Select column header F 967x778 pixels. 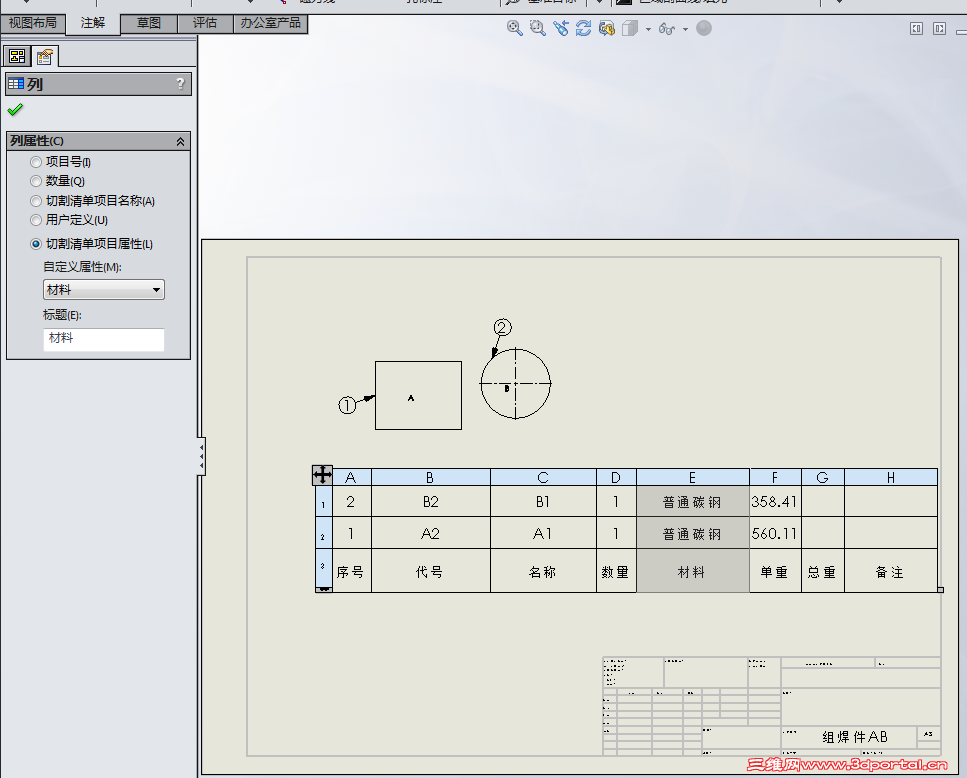pos(775,478)
